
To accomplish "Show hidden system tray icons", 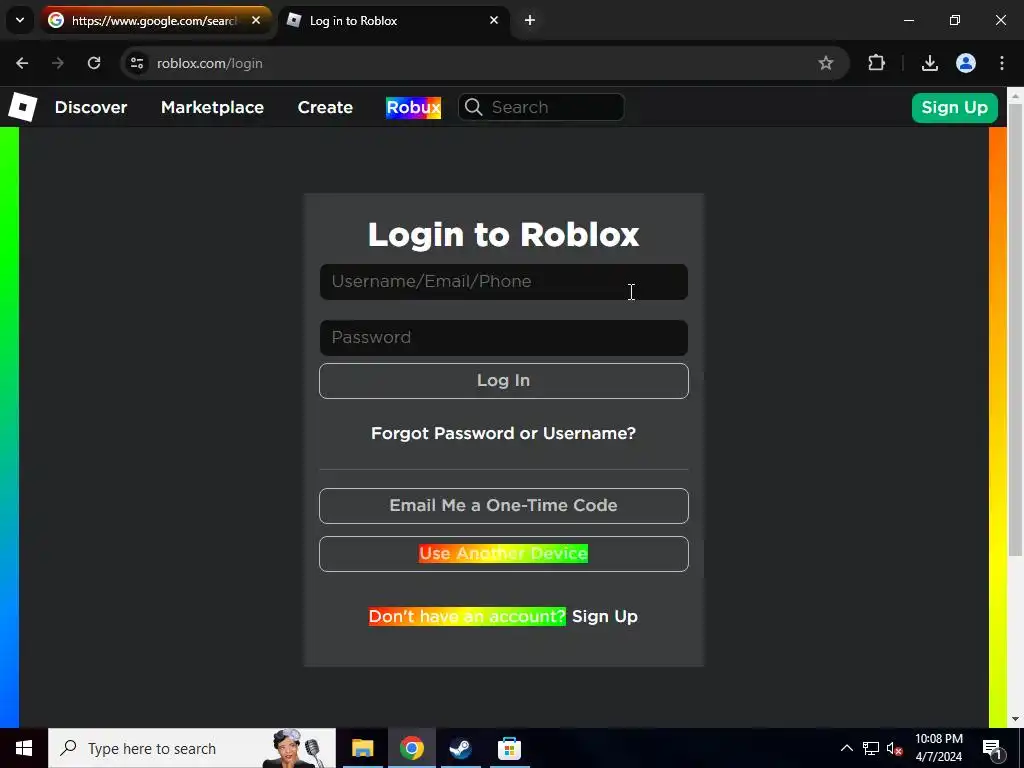I will [846, 748].
